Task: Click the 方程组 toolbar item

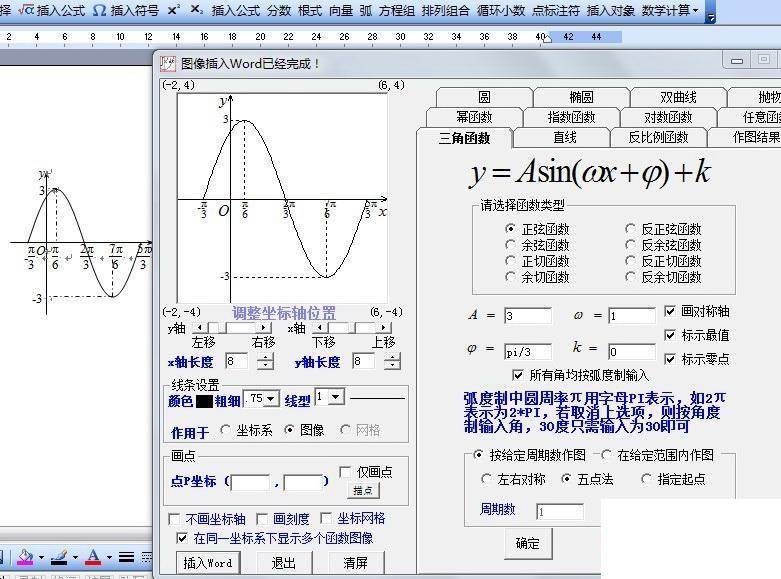Action: pos(396,10)
